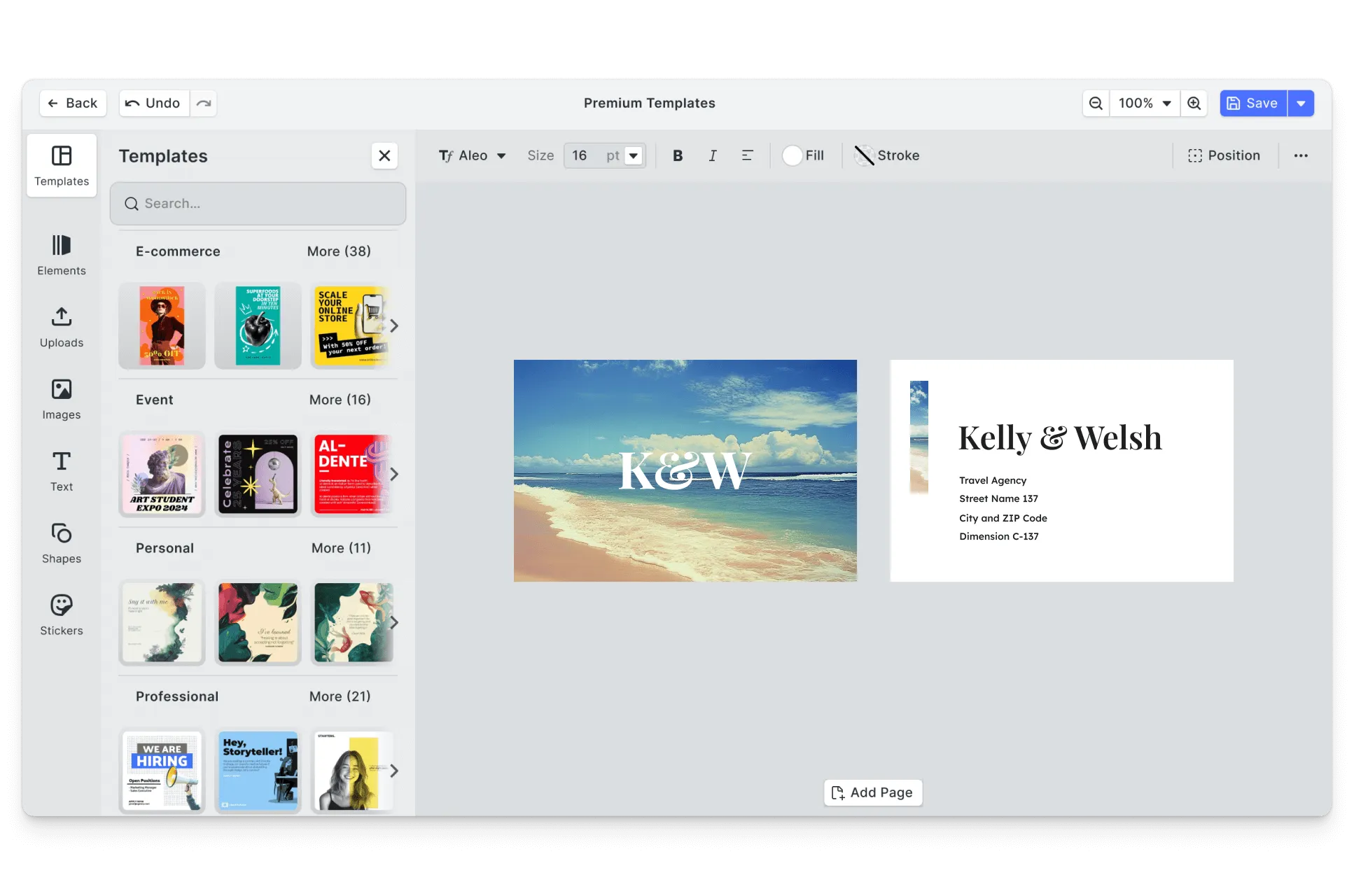Show more E-commerce templates (38)
This screenshot has width=1354, height=896.
tap(339, 251)
